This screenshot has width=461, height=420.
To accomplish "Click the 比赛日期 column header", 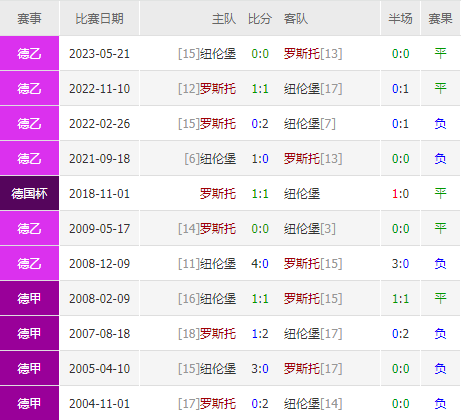I will click(99, 18).
